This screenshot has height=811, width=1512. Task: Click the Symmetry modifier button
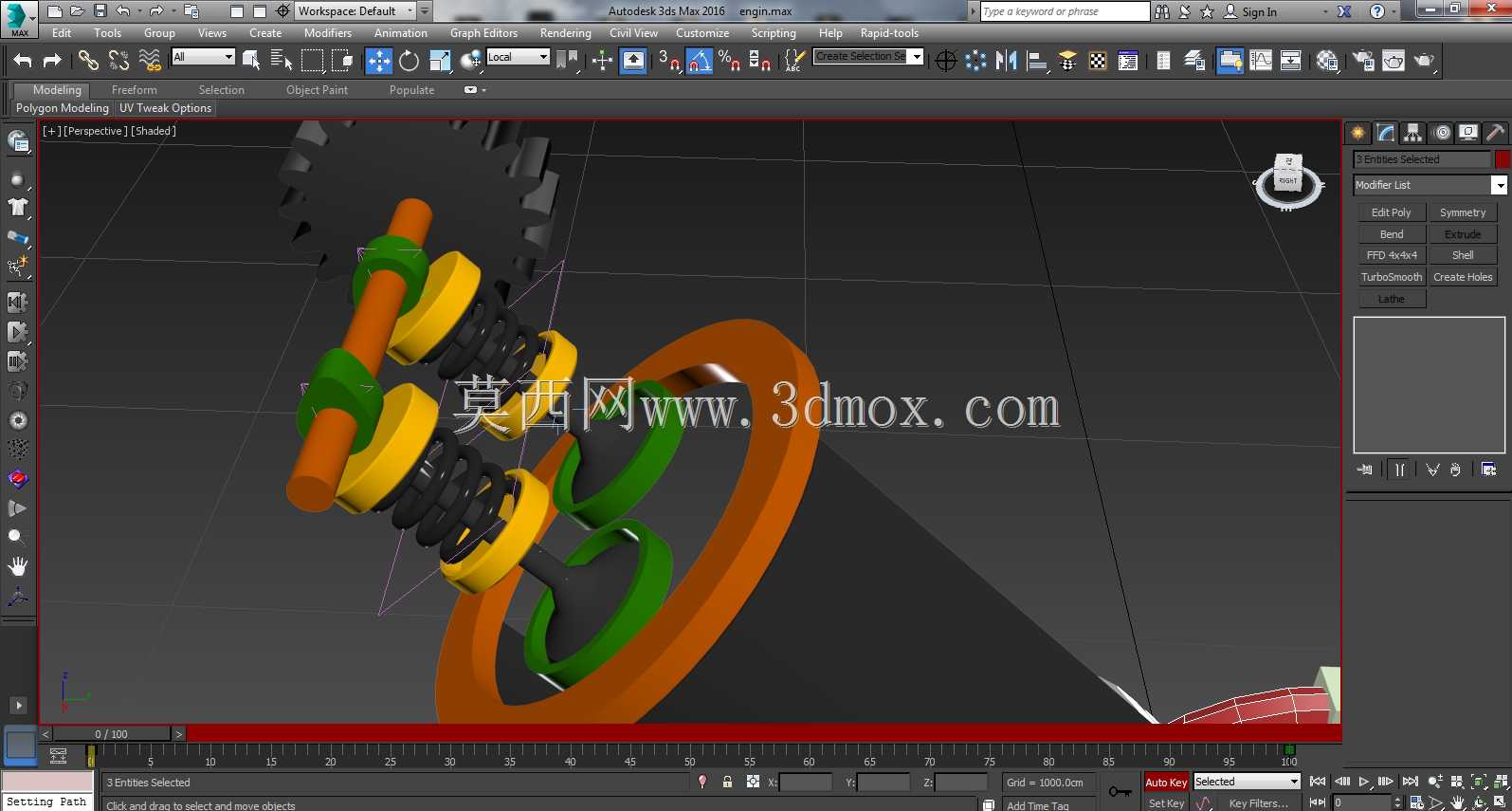[x=1463, y=212]
